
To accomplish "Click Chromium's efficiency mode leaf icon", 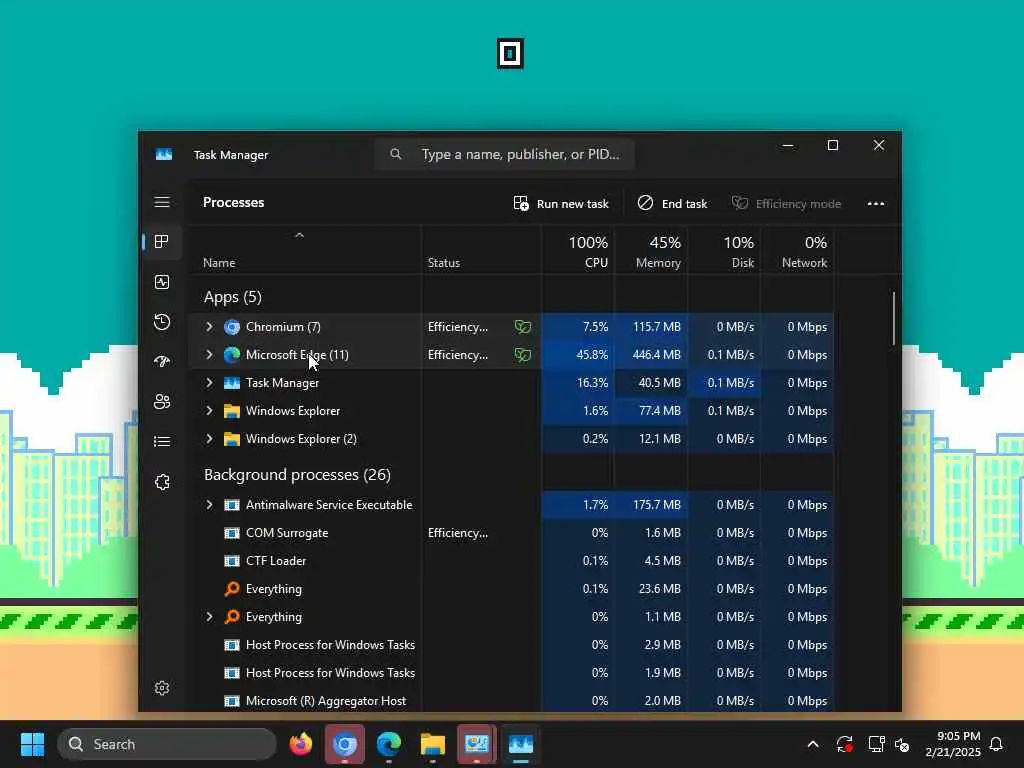I will click(x=522, y=327).
